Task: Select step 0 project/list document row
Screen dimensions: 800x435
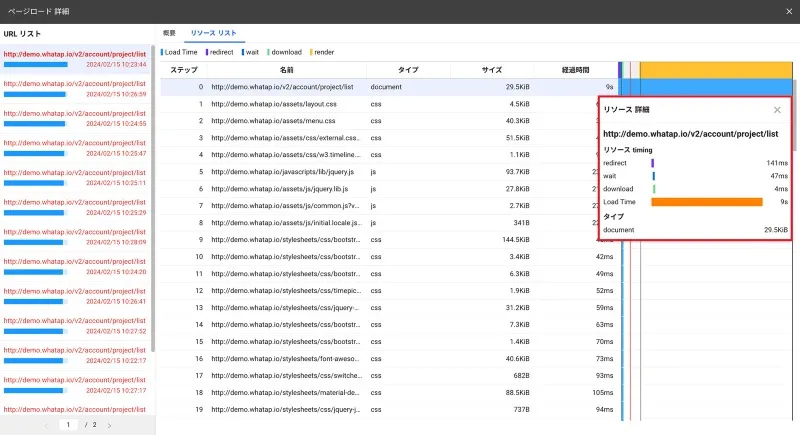Action: tap(389, 87)
